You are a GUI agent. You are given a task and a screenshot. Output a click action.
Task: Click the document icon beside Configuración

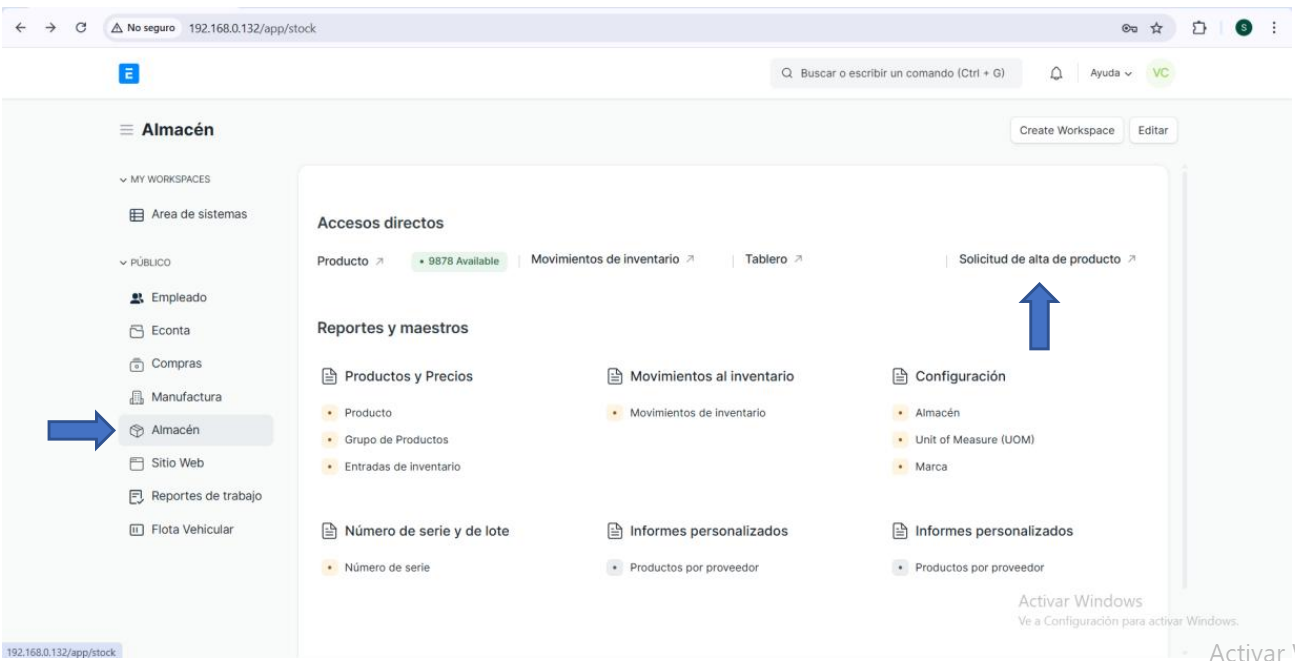coord(898,377)
